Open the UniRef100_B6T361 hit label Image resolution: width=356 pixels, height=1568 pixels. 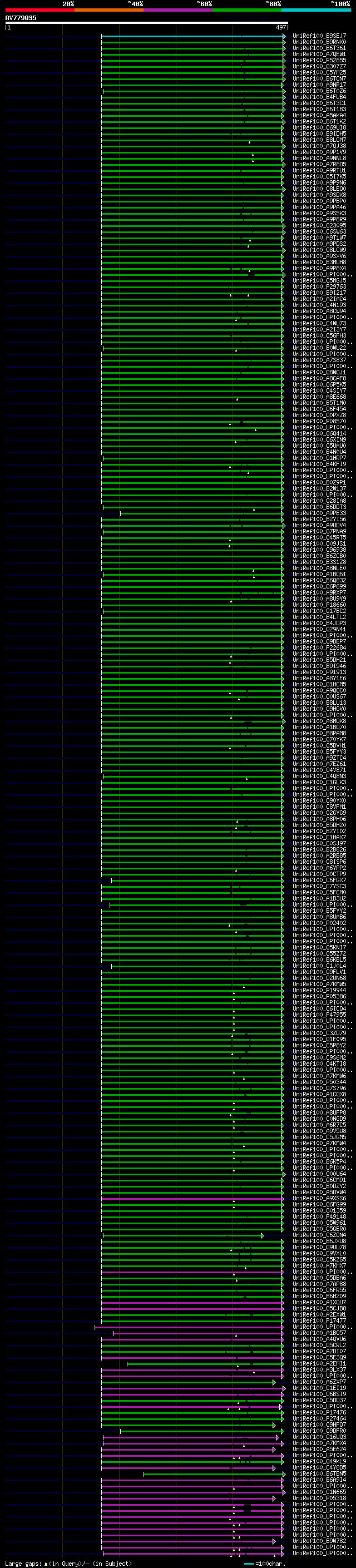(x=319, y=48)
